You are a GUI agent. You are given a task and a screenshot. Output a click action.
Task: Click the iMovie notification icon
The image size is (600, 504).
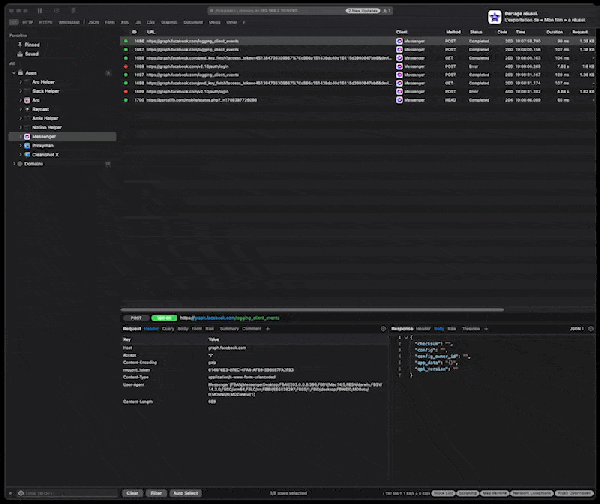point(494,17)
